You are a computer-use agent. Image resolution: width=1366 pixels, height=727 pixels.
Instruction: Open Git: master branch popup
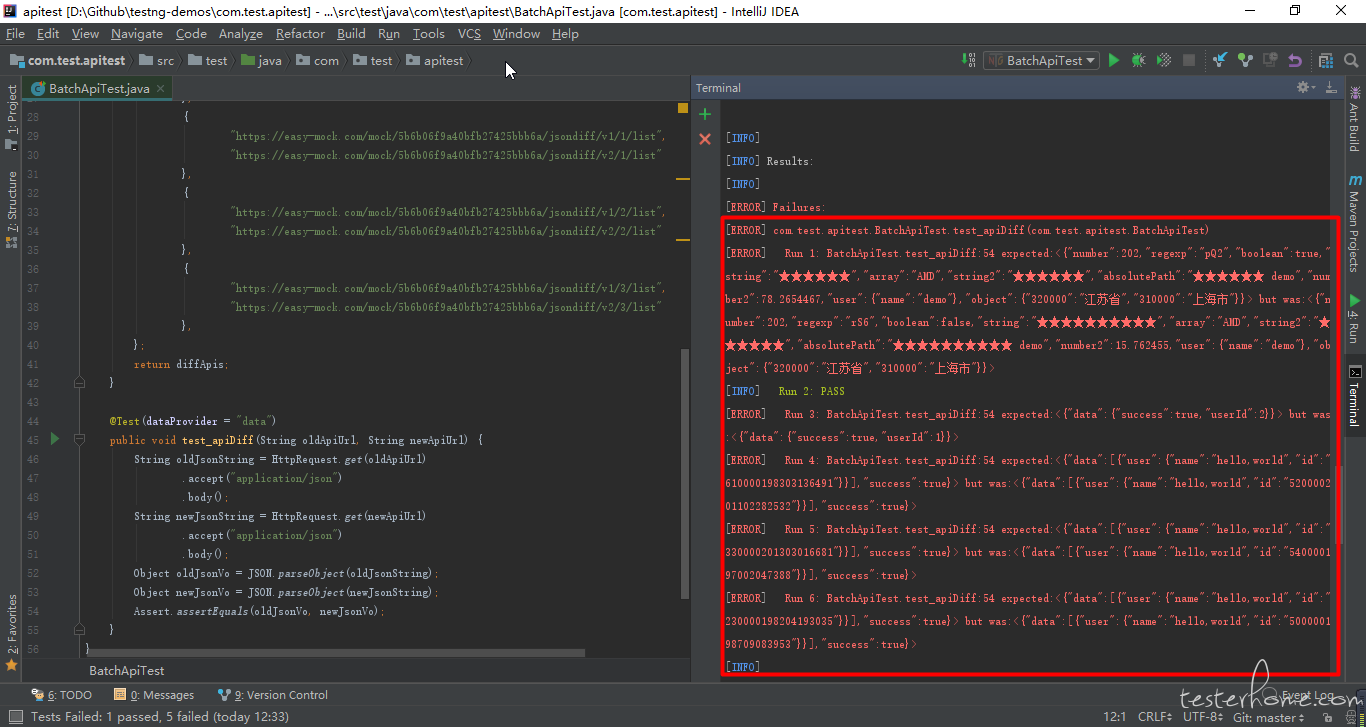pyautogui.click(x=1269, y=717)
